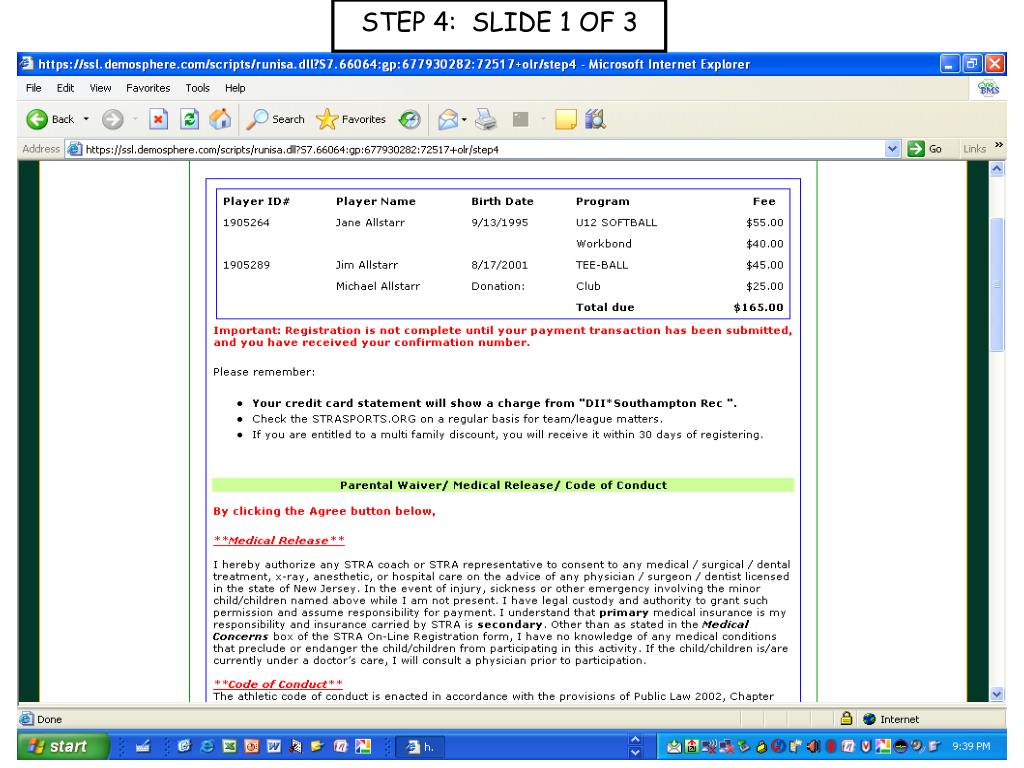Image resolution: width=1024 pixels, height=768 pixels.
Task: Open the Back history dropdown arrow
Action: coord(86,120)
